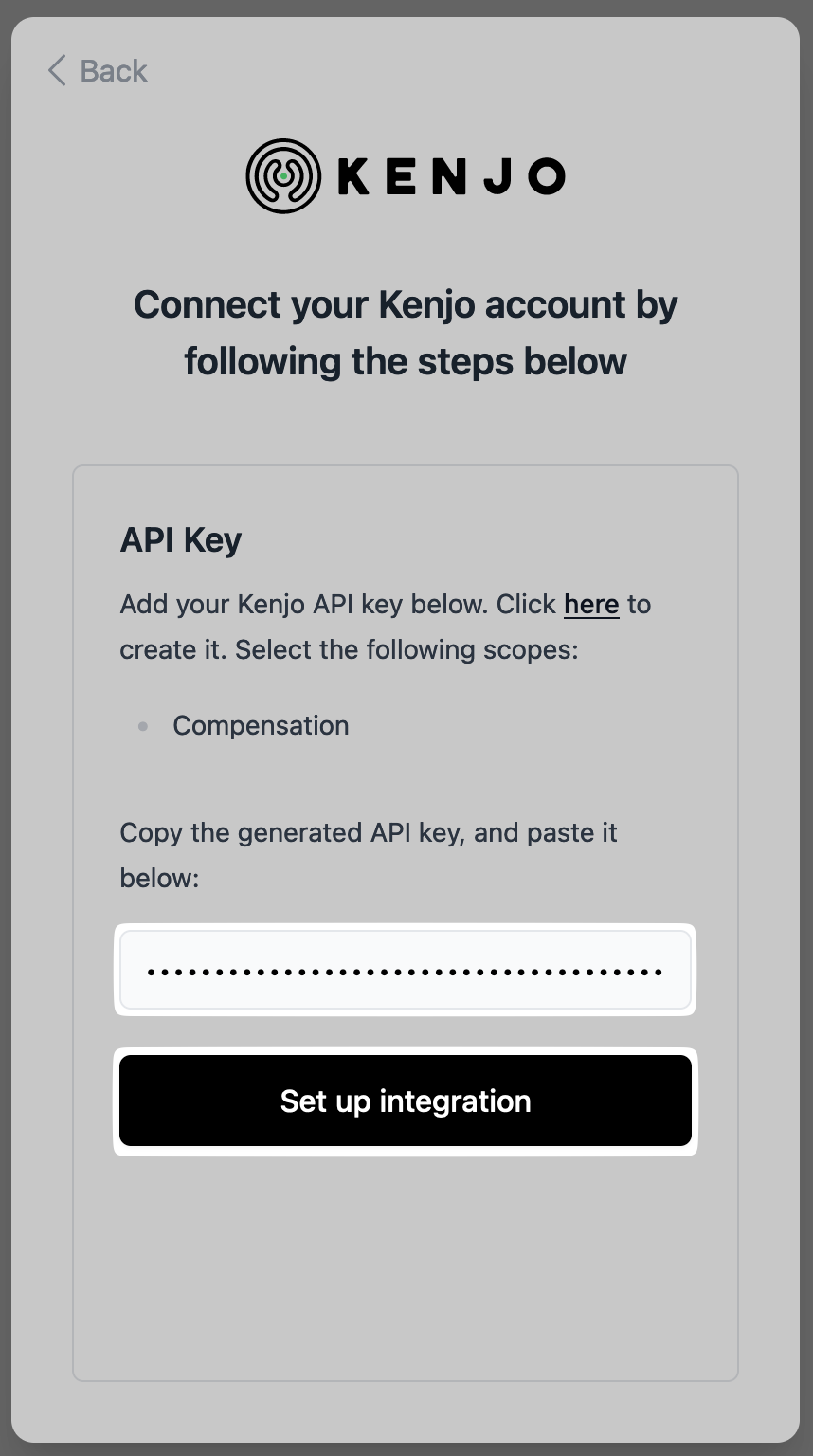Click 'Copy the generated API key' instruction
This screenshot has height=1456, width=813.
coord(369,833)
